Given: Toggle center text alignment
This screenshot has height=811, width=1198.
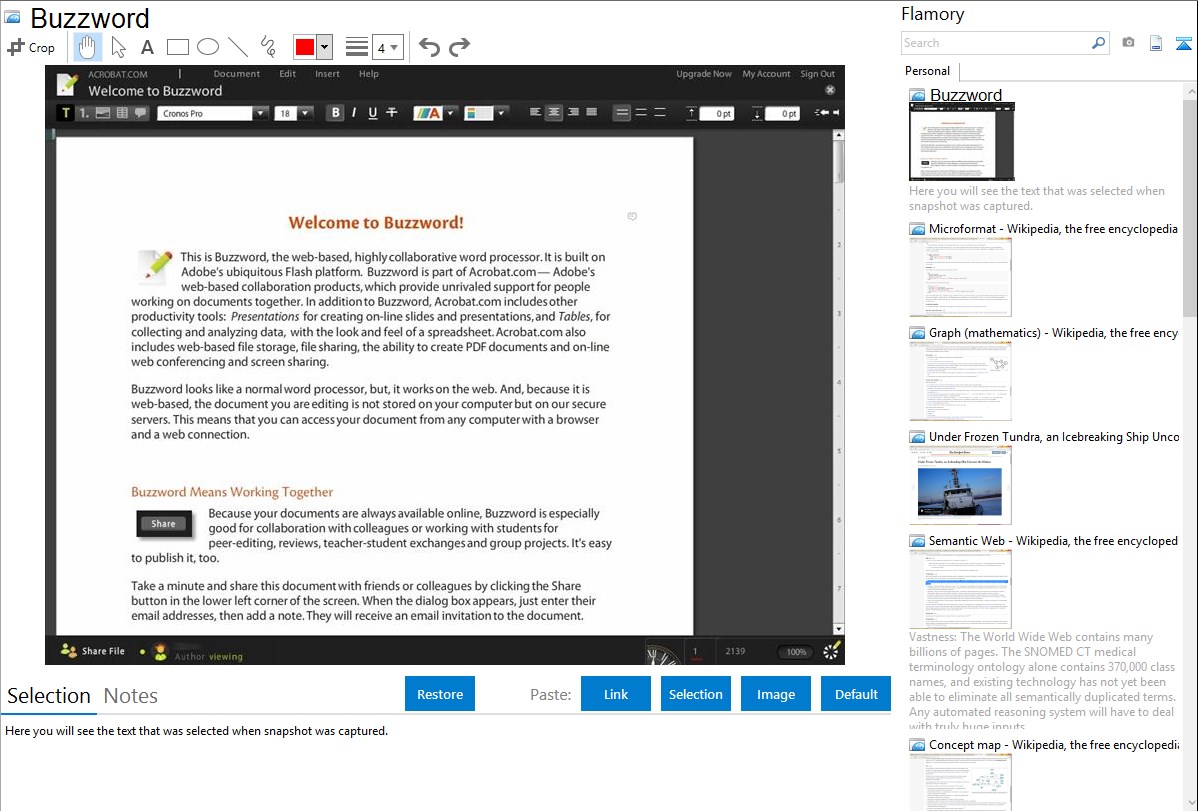Looking at the screenshot, I should [554, 112].
